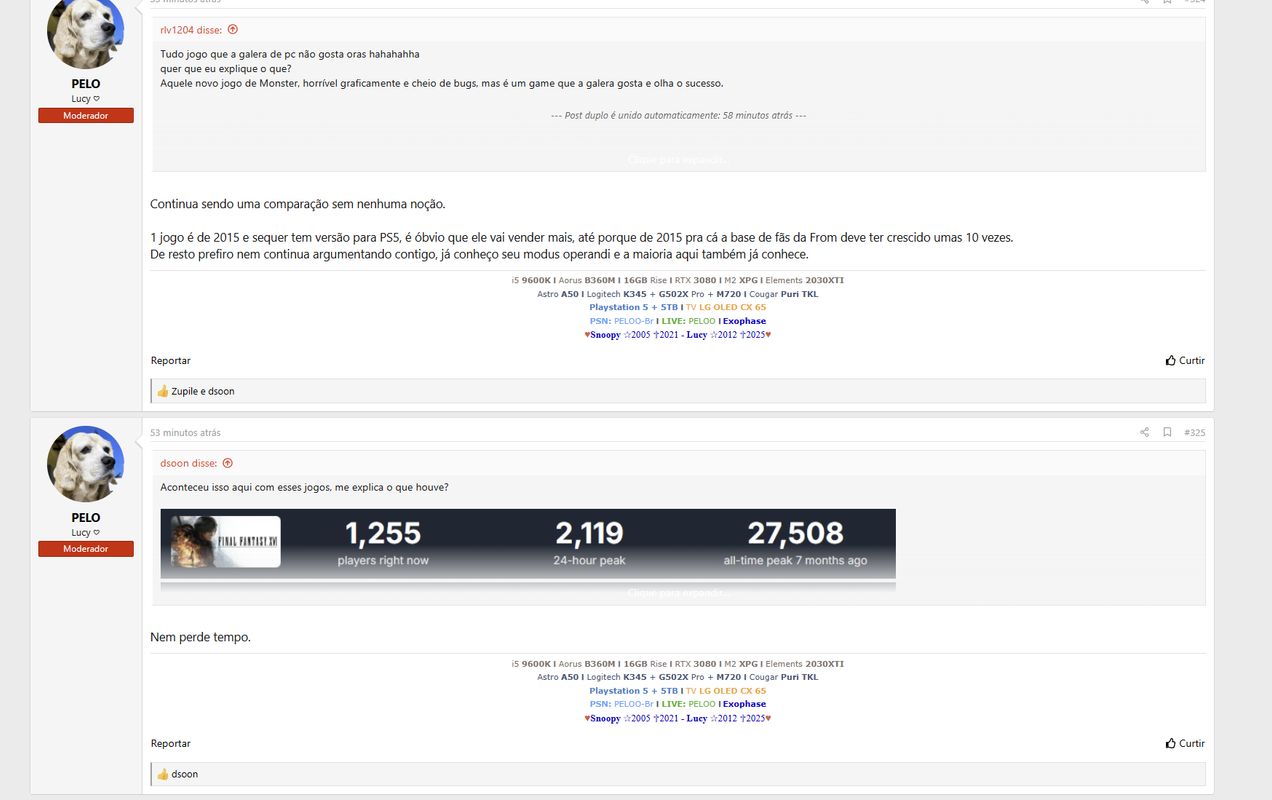Expand the dsoon quote block
Viewport: 1272px width, 800px height.
678,593
